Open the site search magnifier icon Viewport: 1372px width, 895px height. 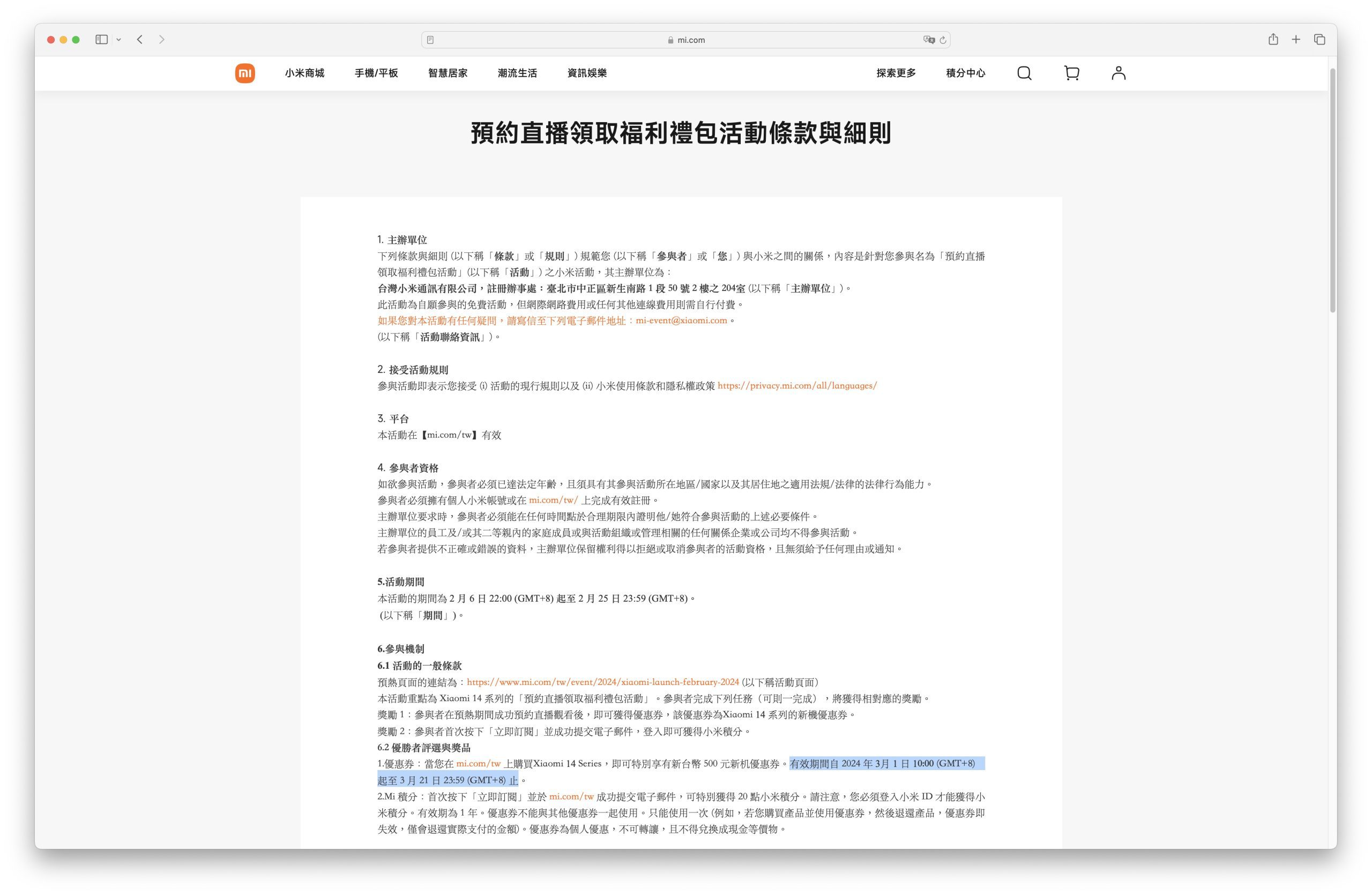click(1024, 73)
